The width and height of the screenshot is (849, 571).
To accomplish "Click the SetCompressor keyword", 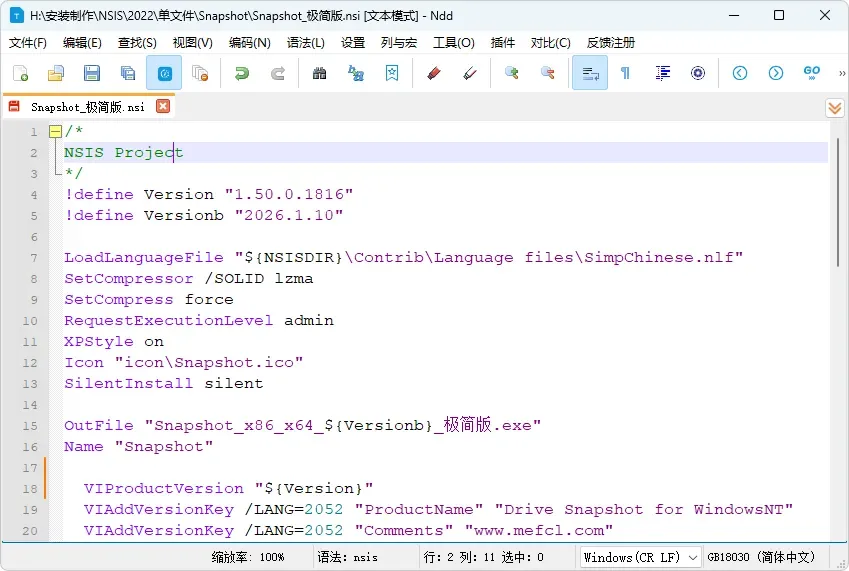I will click(129, 279).
